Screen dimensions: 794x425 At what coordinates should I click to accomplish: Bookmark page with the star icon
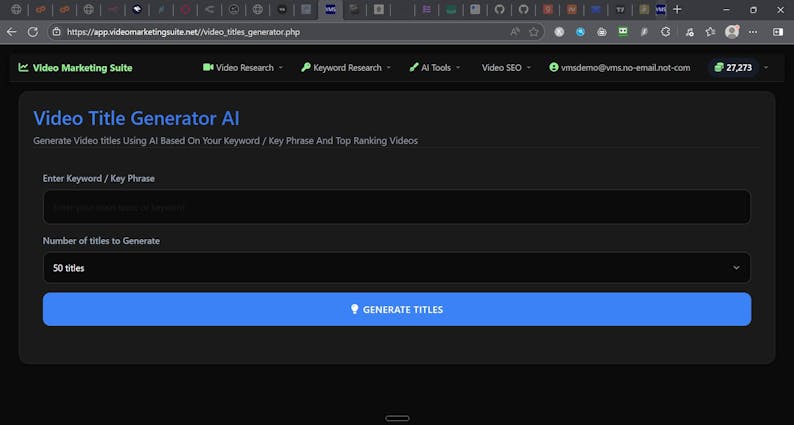[534, 31]
